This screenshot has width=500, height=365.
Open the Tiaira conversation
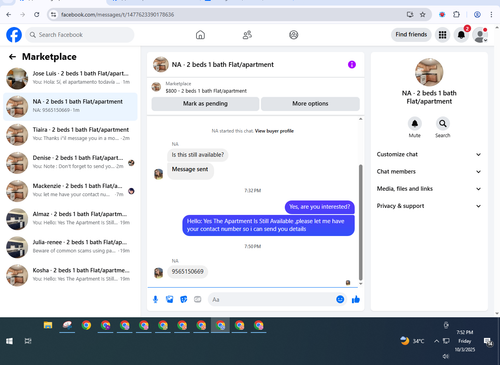point(70,135)
